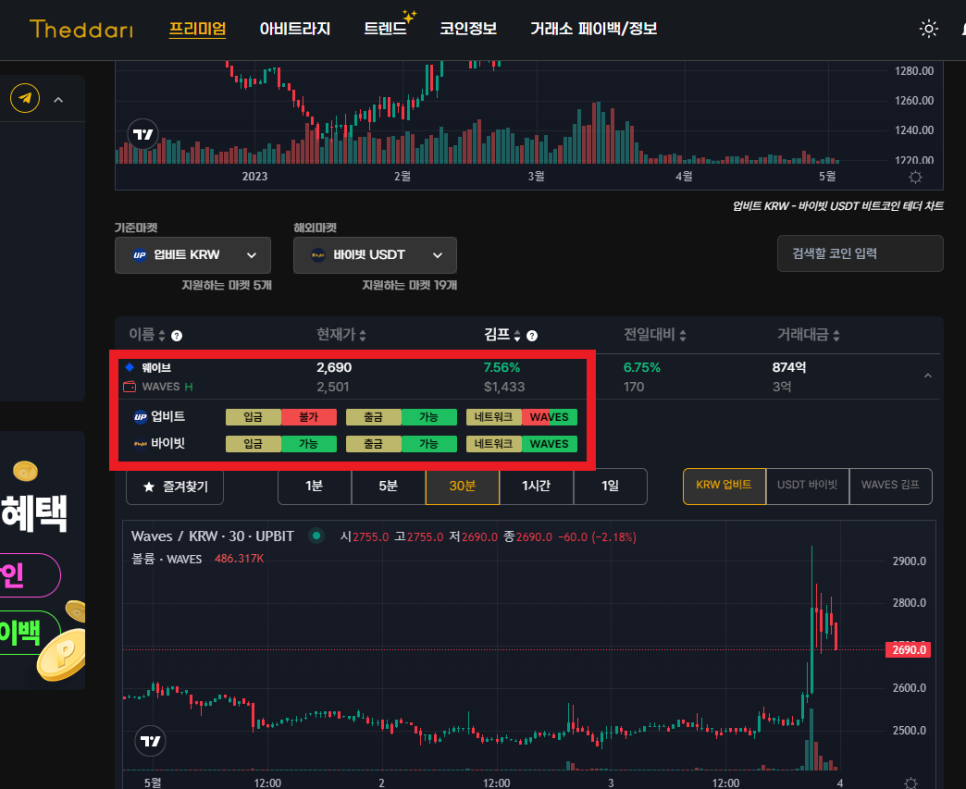Image resolution: width=966 pixels, height=789 pixels.
Task: Select the 1시간 interval
Action: tap(536, 486)
